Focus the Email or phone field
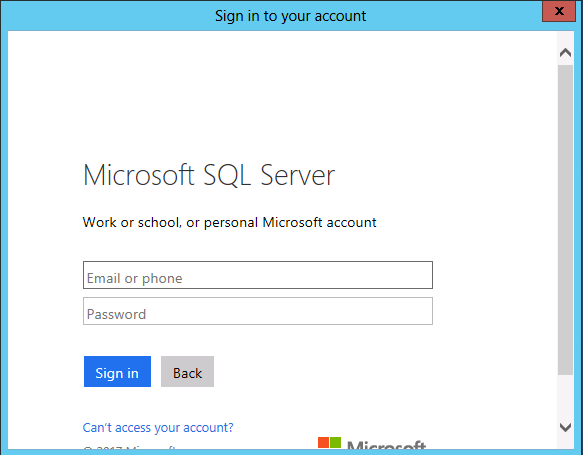Screen dimensions: 583x455 click(258, 275)
